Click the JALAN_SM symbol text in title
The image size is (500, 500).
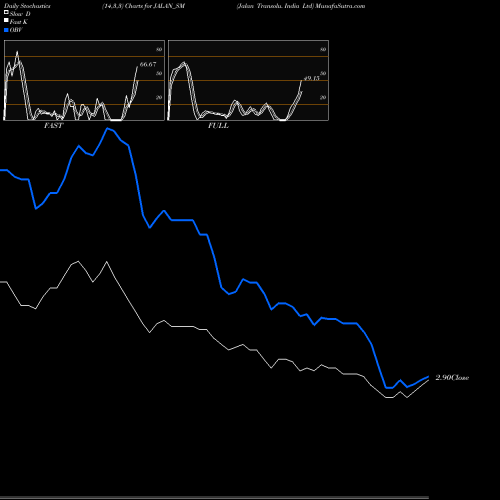coord(169,6)
